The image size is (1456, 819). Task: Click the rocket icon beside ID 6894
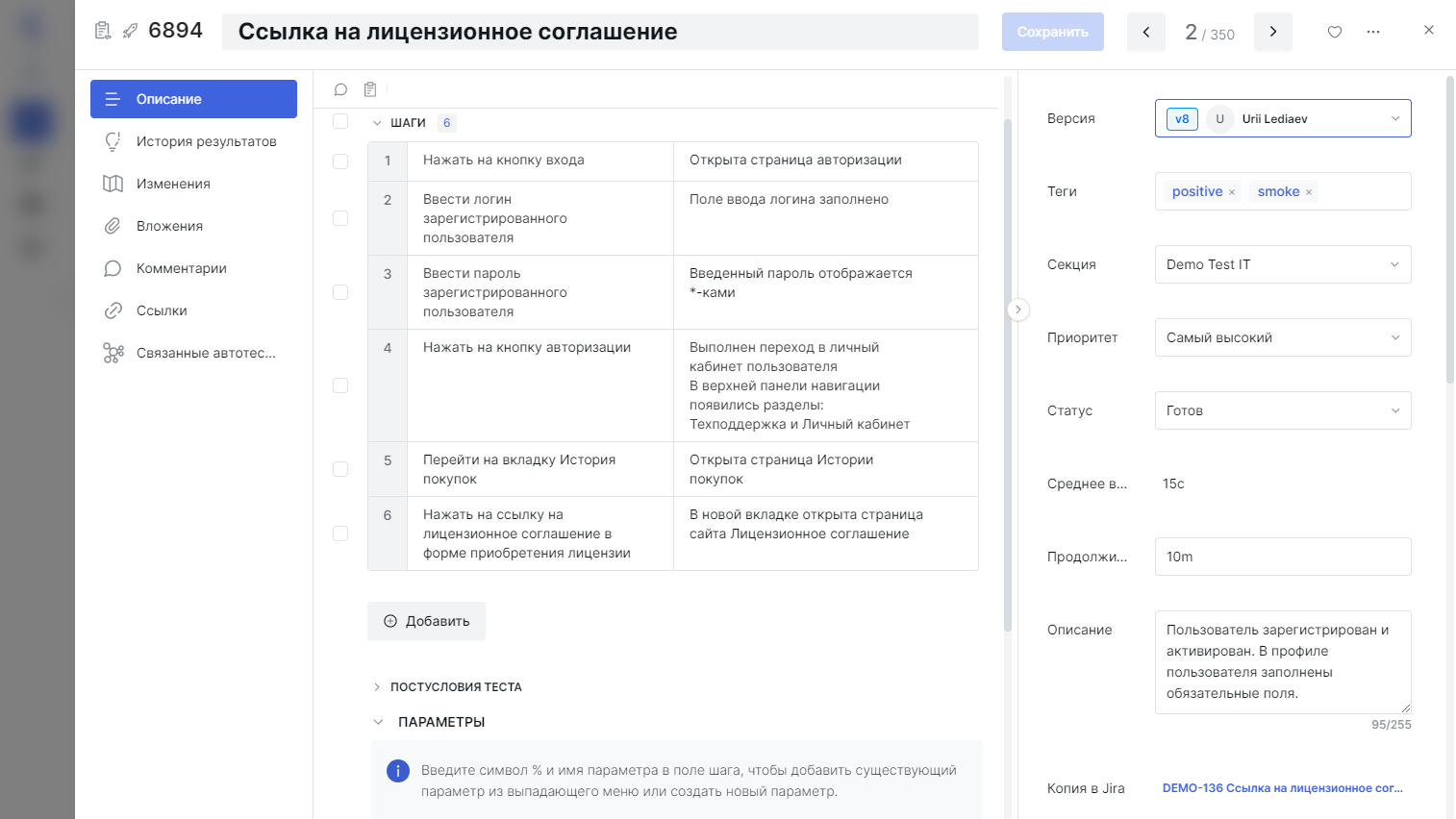(130, 31)
